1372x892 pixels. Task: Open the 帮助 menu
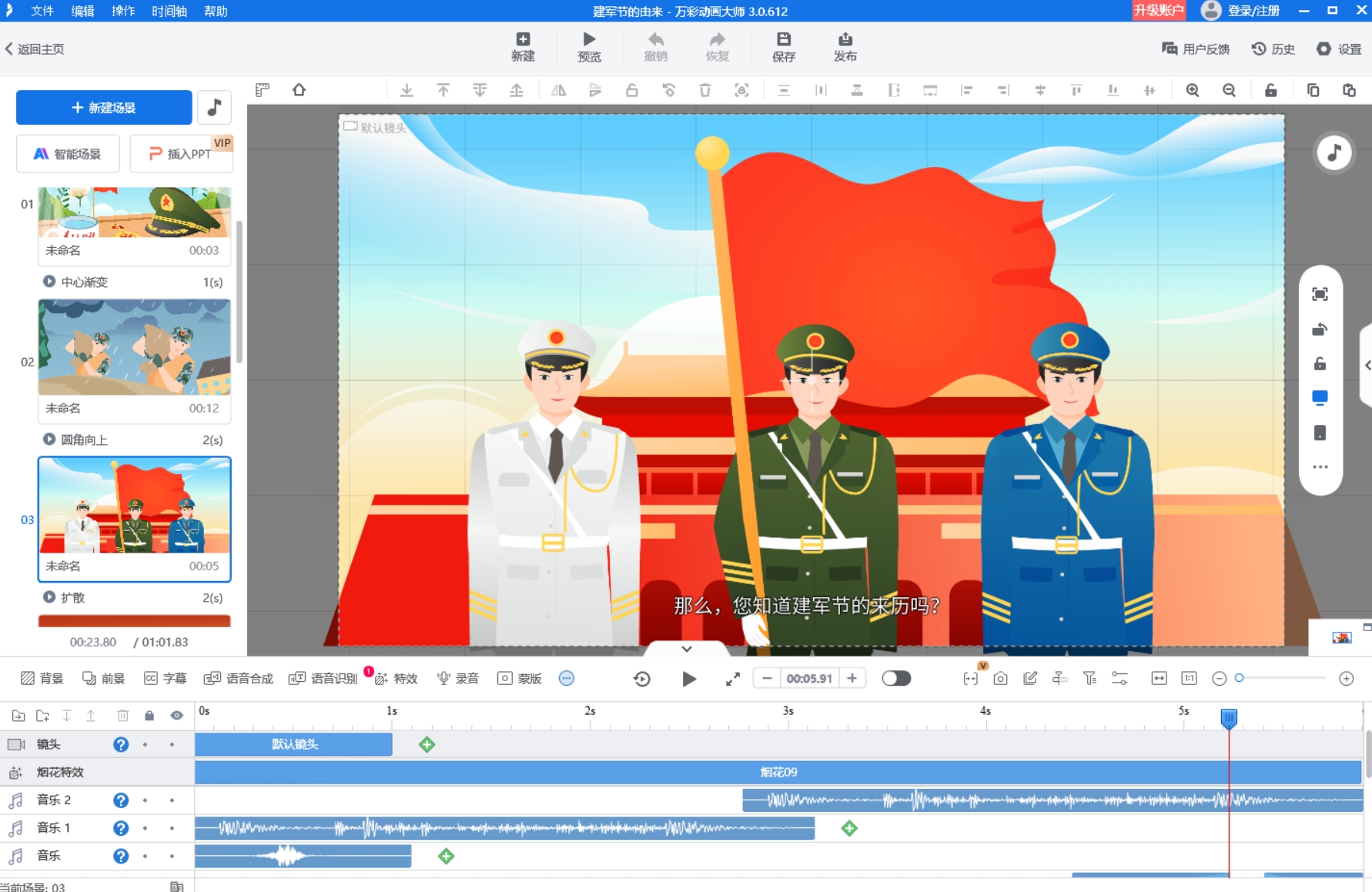216,11
